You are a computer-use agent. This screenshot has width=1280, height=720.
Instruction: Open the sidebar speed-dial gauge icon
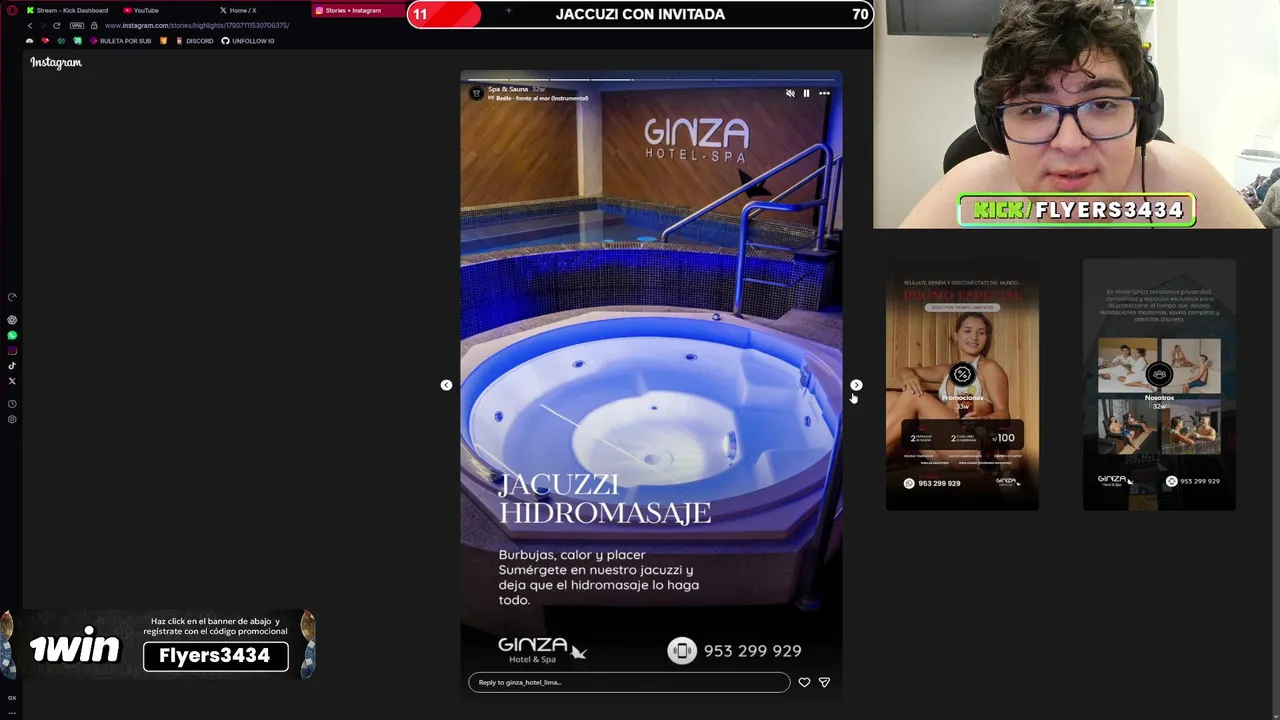(12, 297)
